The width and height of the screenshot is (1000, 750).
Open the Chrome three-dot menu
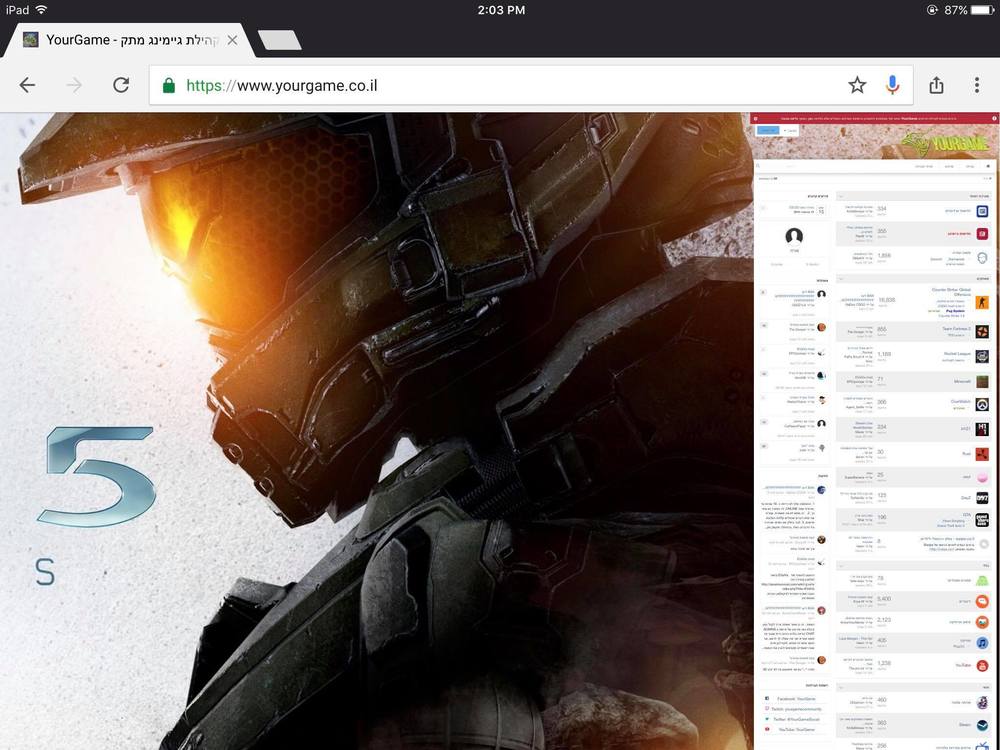pos(976,85)
